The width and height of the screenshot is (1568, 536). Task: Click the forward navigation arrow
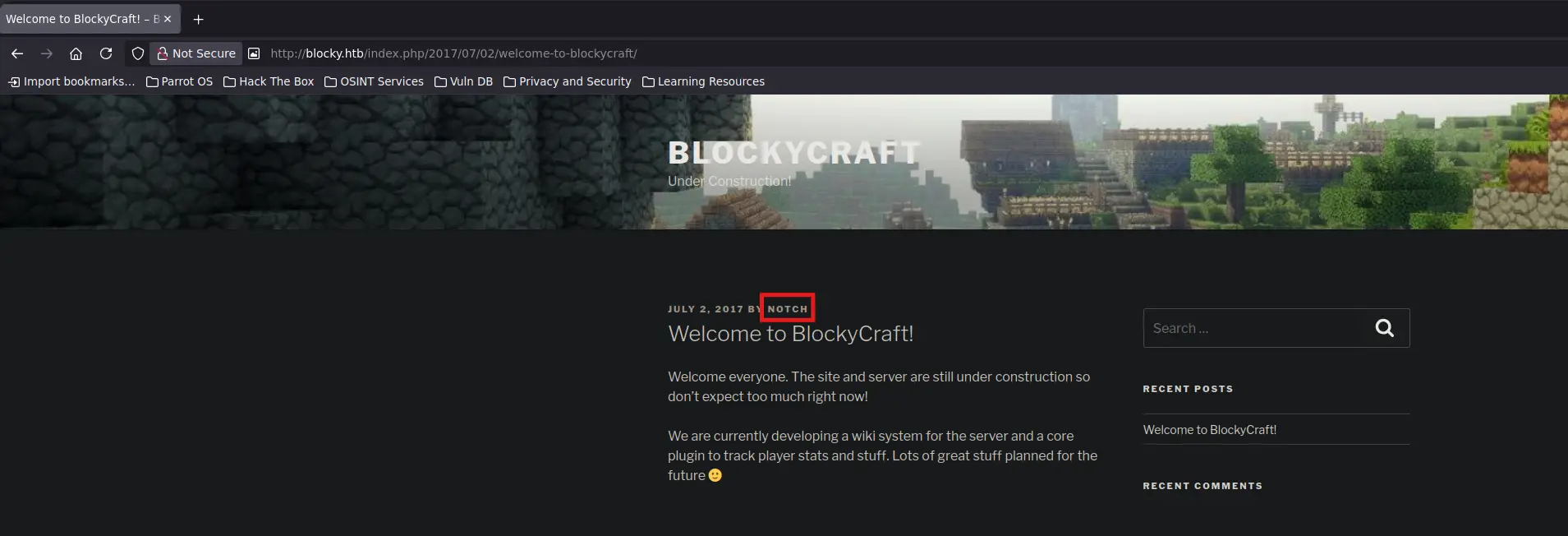47,53
